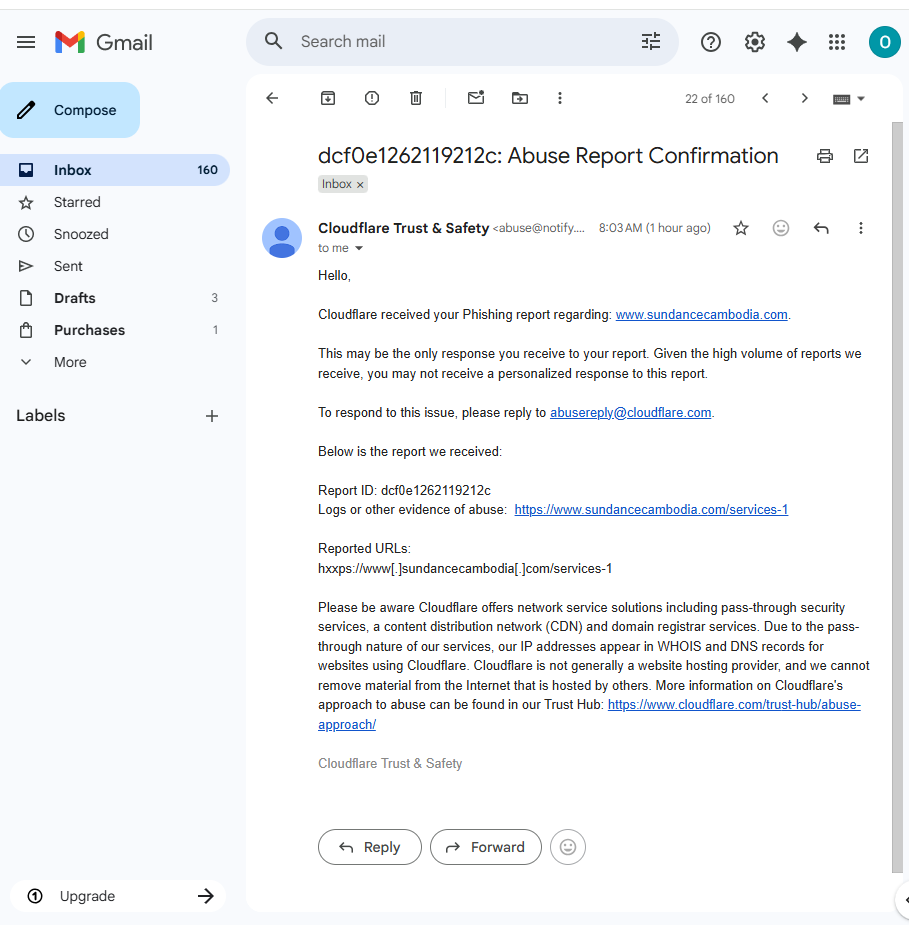Click the Labels heading
Screen dimensions: 909x925
[41, 415]
